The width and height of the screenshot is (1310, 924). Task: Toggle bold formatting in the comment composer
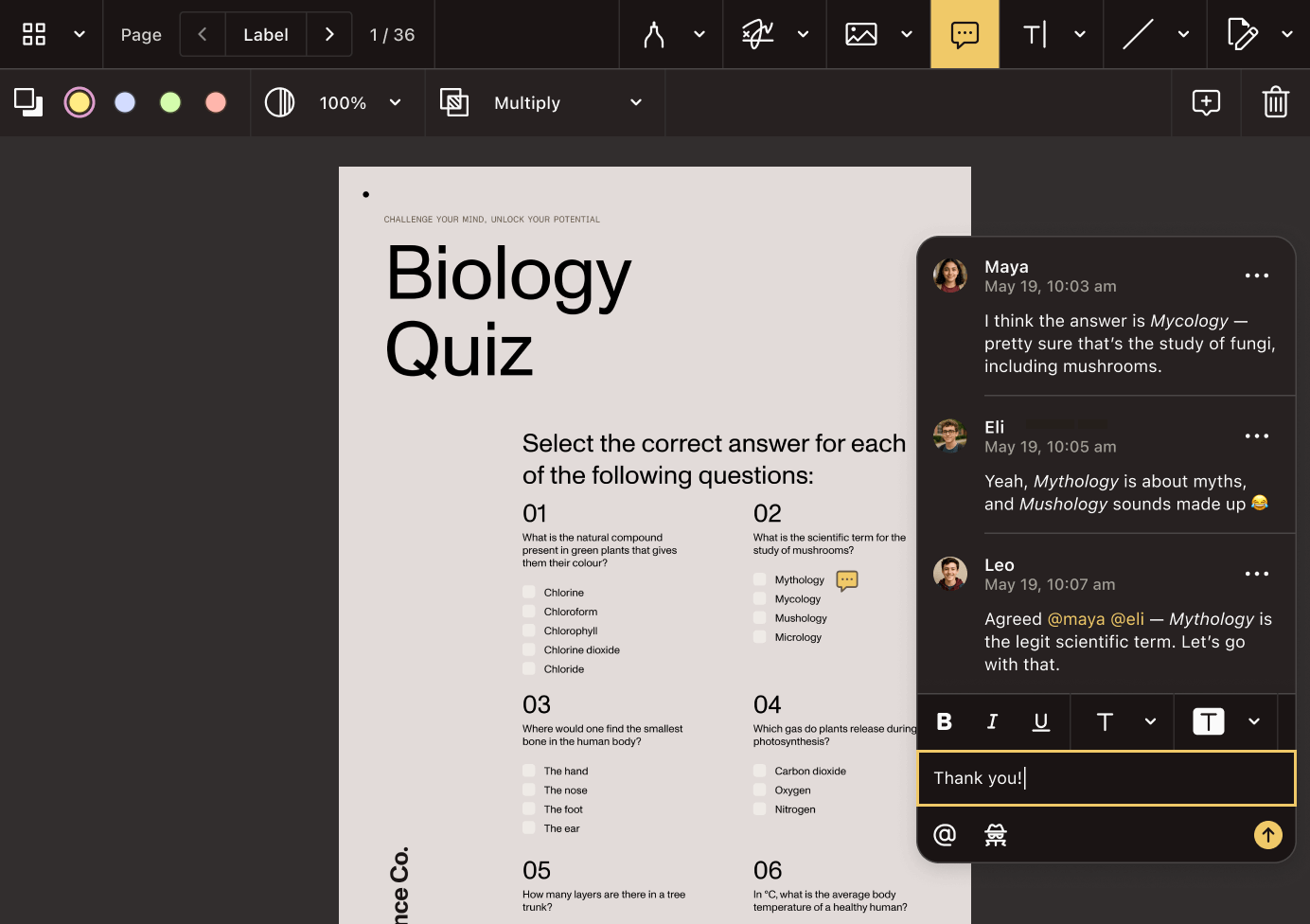click(x=944, y=721)
